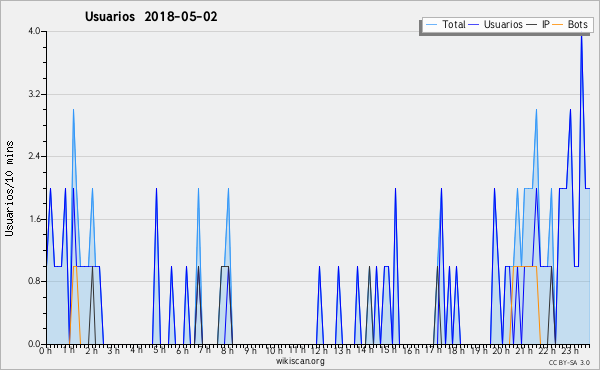The height and width of the screenshot is (370, 600).
Task: Click the wikiscan.org text below chart
Action: [300, 361]
